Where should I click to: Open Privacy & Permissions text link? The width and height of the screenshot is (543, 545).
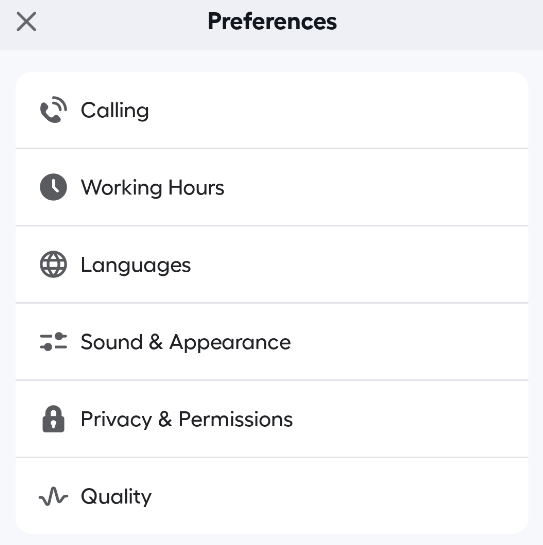187,420
